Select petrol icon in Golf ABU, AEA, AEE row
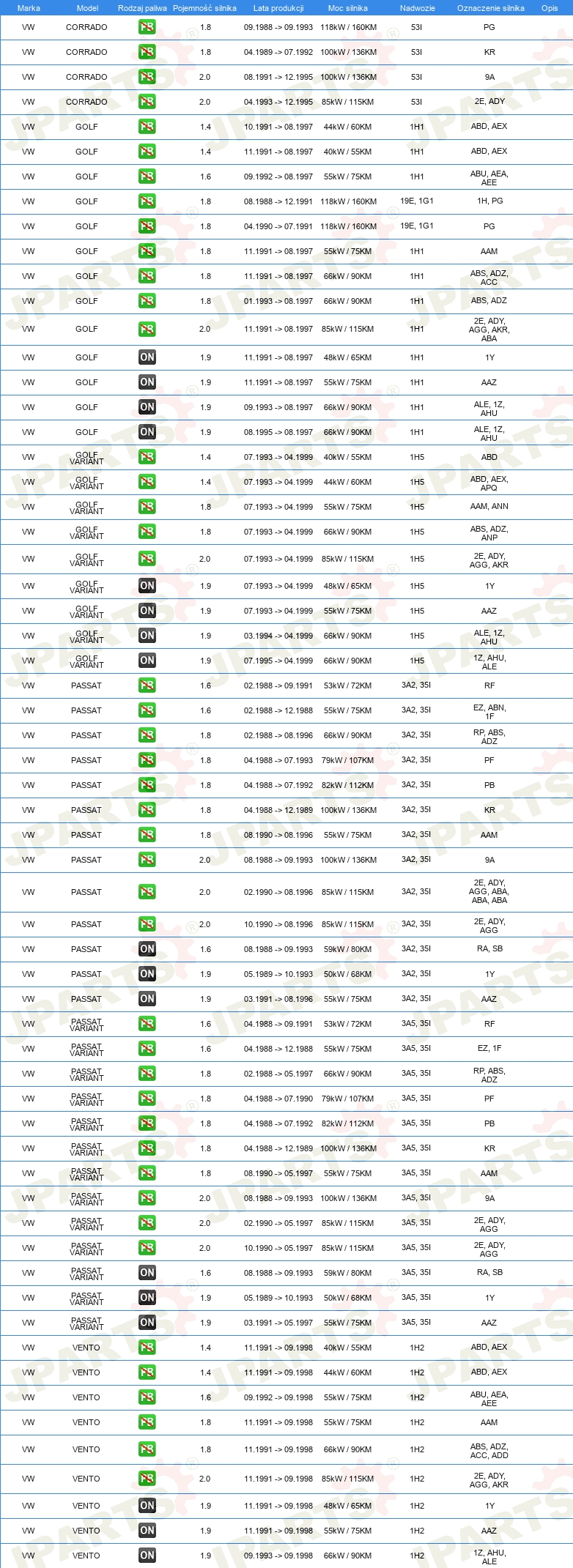The height and width of the screenshot is (1568, 573). click(x=147, y=177)
